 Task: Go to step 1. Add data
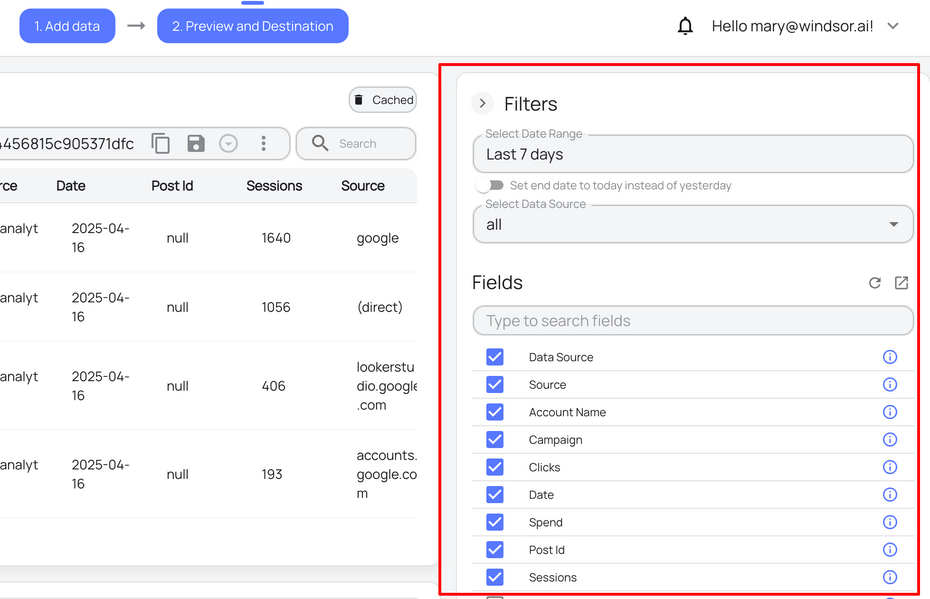67,26
